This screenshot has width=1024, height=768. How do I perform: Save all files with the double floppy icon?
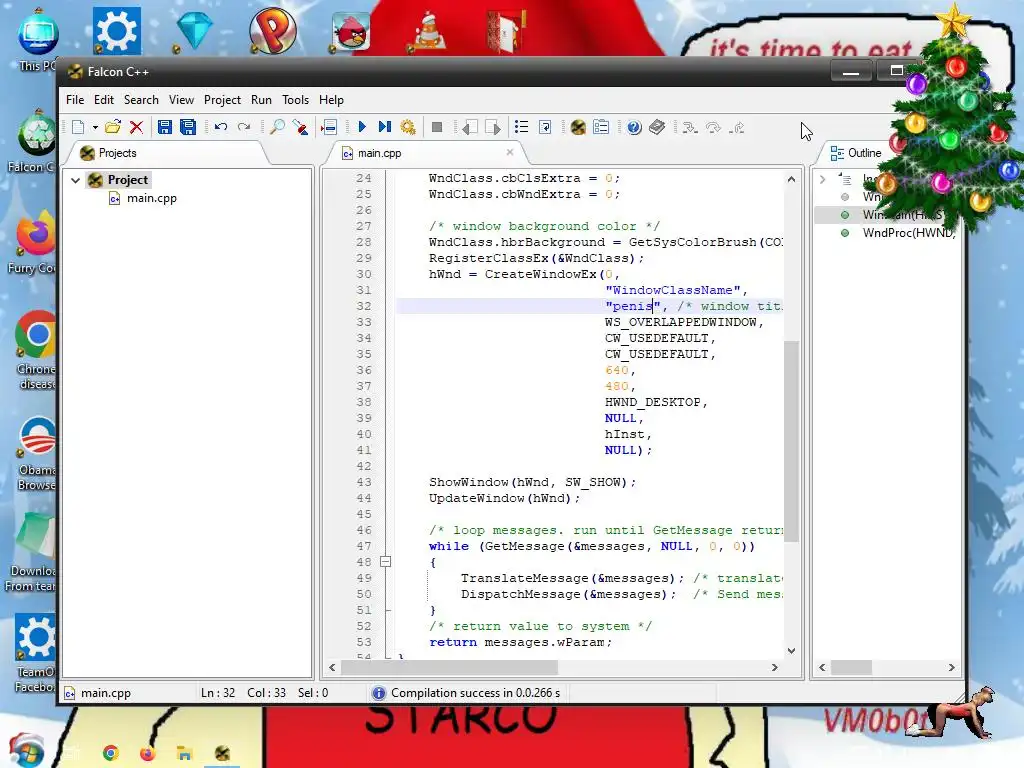point(188,127)
